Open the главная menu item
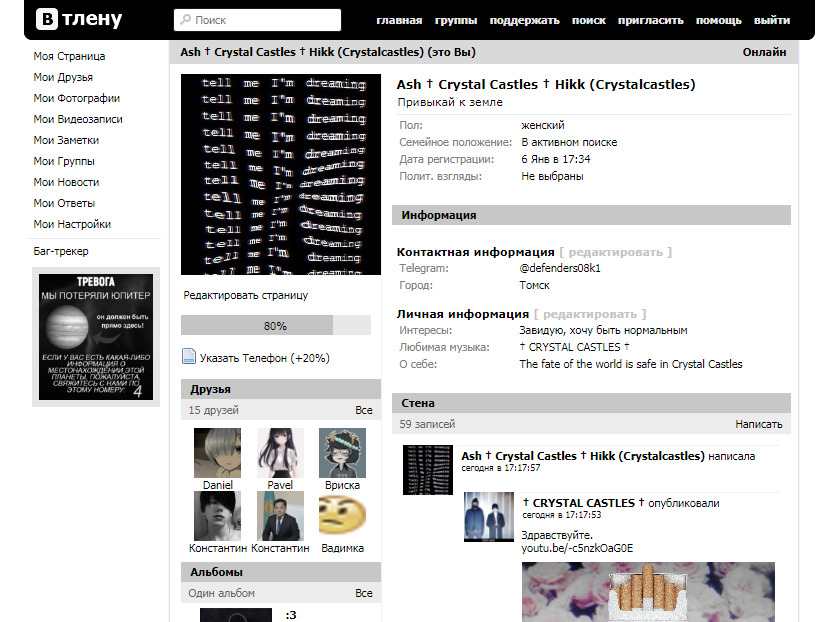This screenshot has width=839, height=622. coord(399,20)
